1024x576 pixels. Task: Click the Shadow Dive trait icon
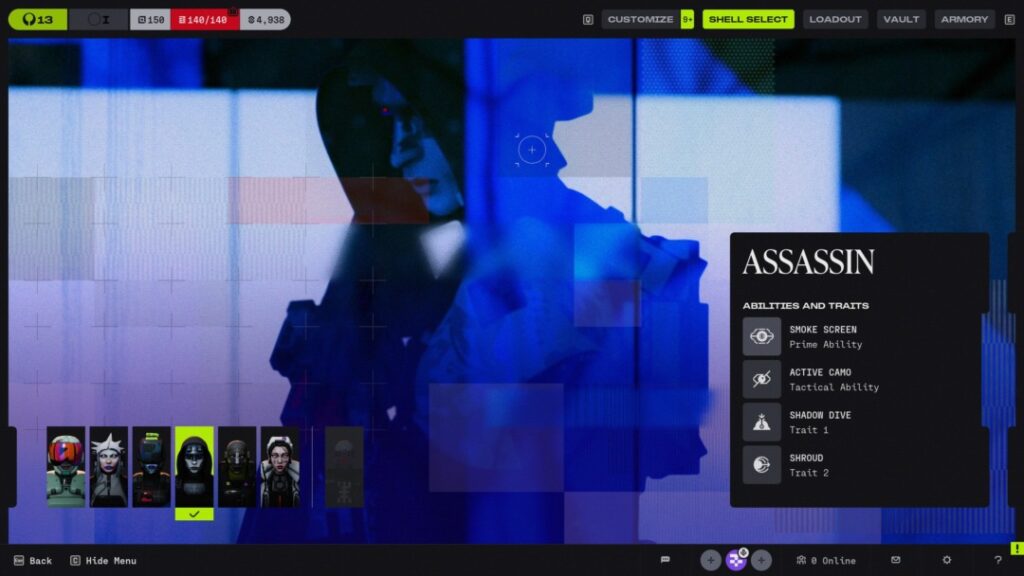tap(761, 423)
